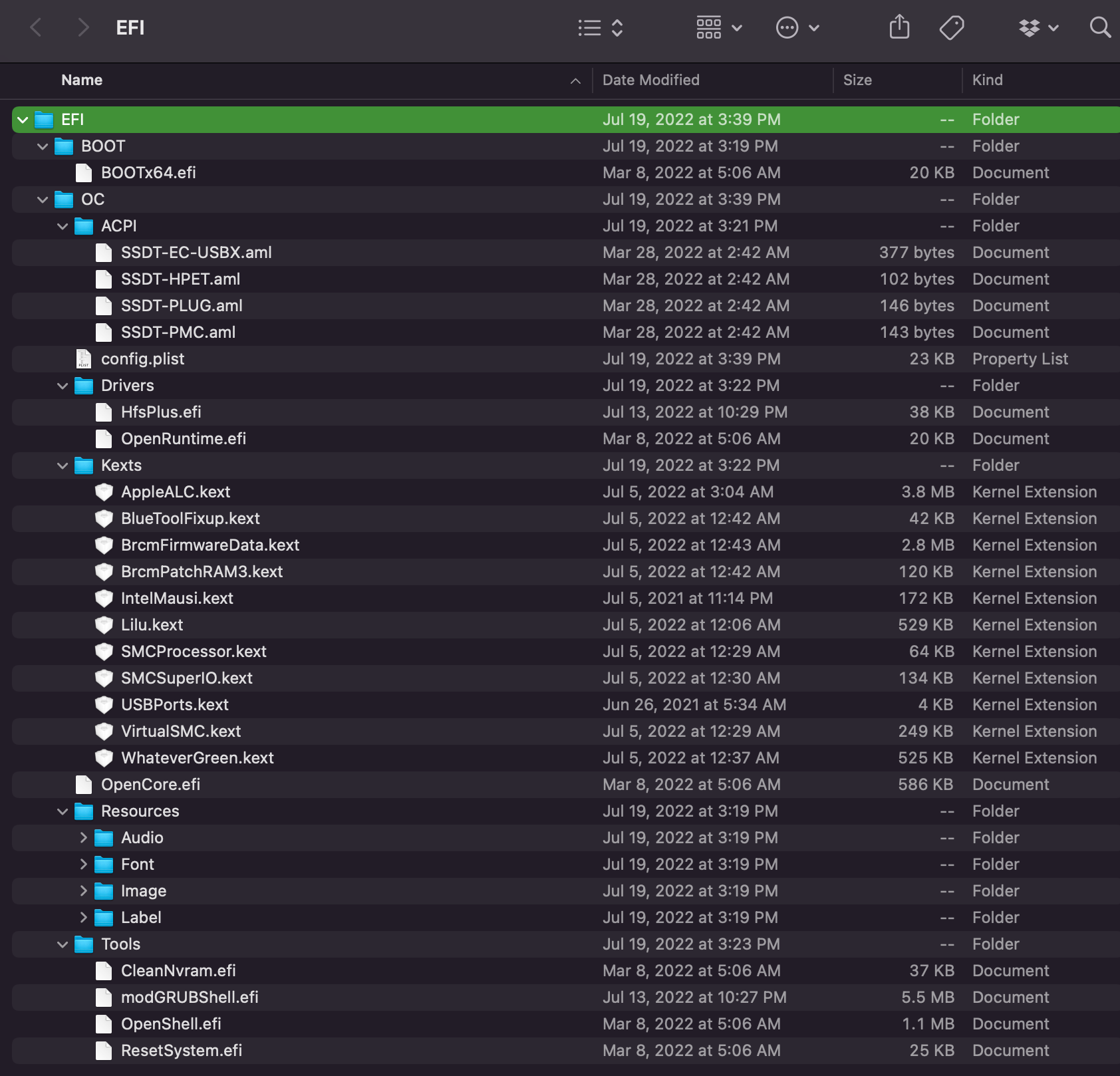The width and height of the screenshot is (1120, 1076).
Task: Collapse the ACPI folder
Action: coord(63,226)
